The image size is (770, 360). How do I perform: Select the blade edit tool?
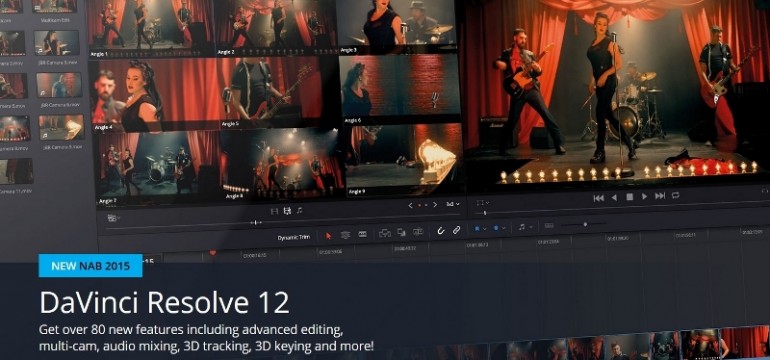[x=362, y=234]
